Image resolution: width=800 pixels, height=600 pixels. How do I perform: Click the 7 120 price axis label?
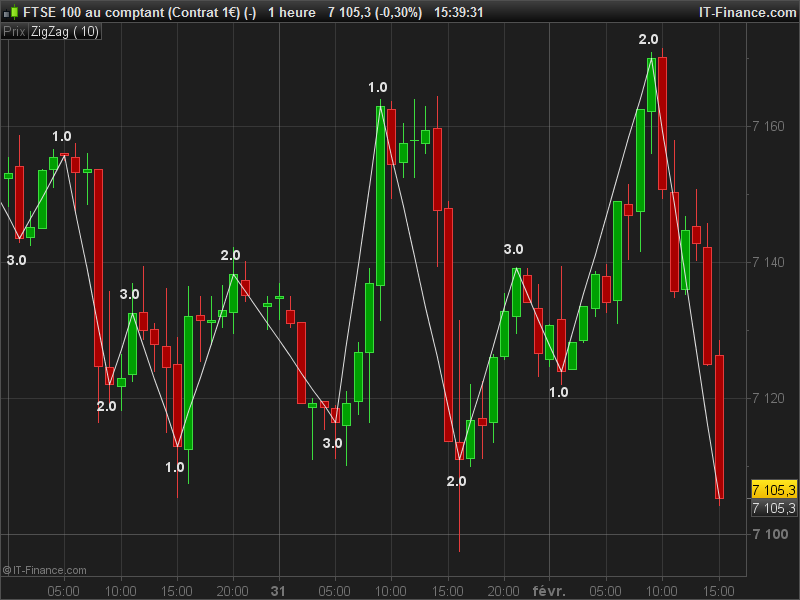click(768, 398)
